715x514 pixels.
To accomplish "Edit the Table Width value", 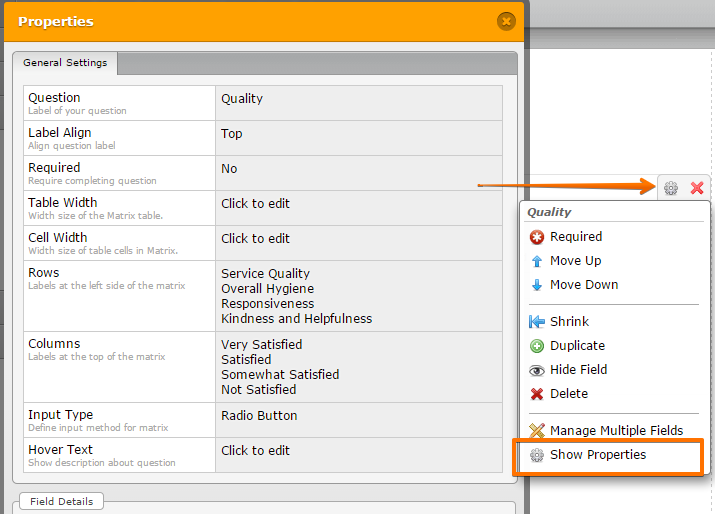I will point(255,204).
